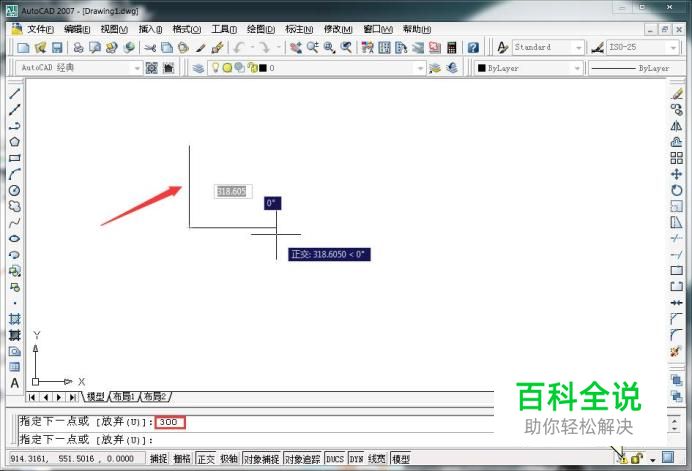Select the Revision Cloud tool
The height and width of the screenshot is (471, 692).
(x=15, y=206)
